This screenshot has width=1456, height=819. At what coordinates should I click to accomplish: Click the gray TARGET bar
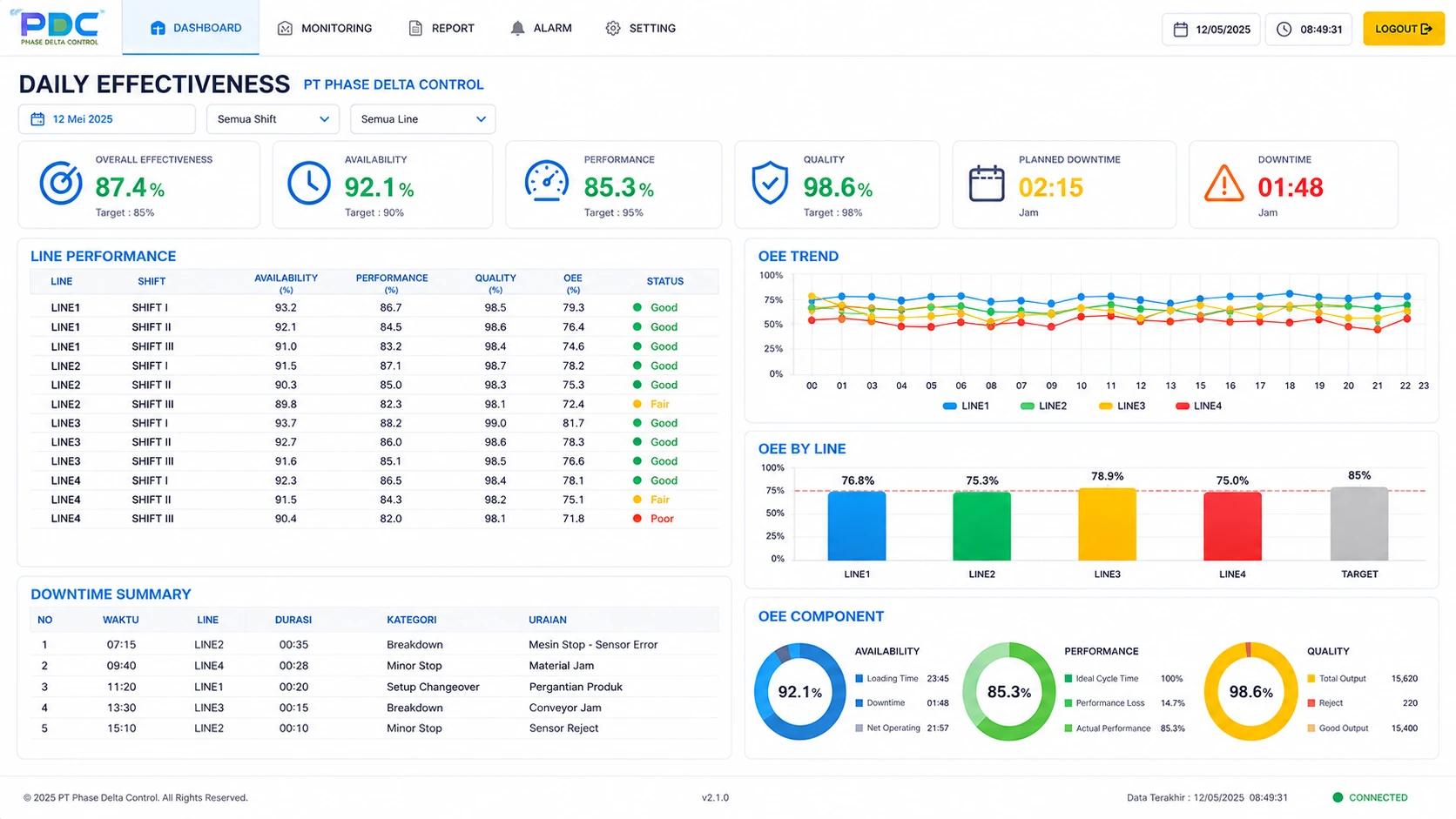1359,524
